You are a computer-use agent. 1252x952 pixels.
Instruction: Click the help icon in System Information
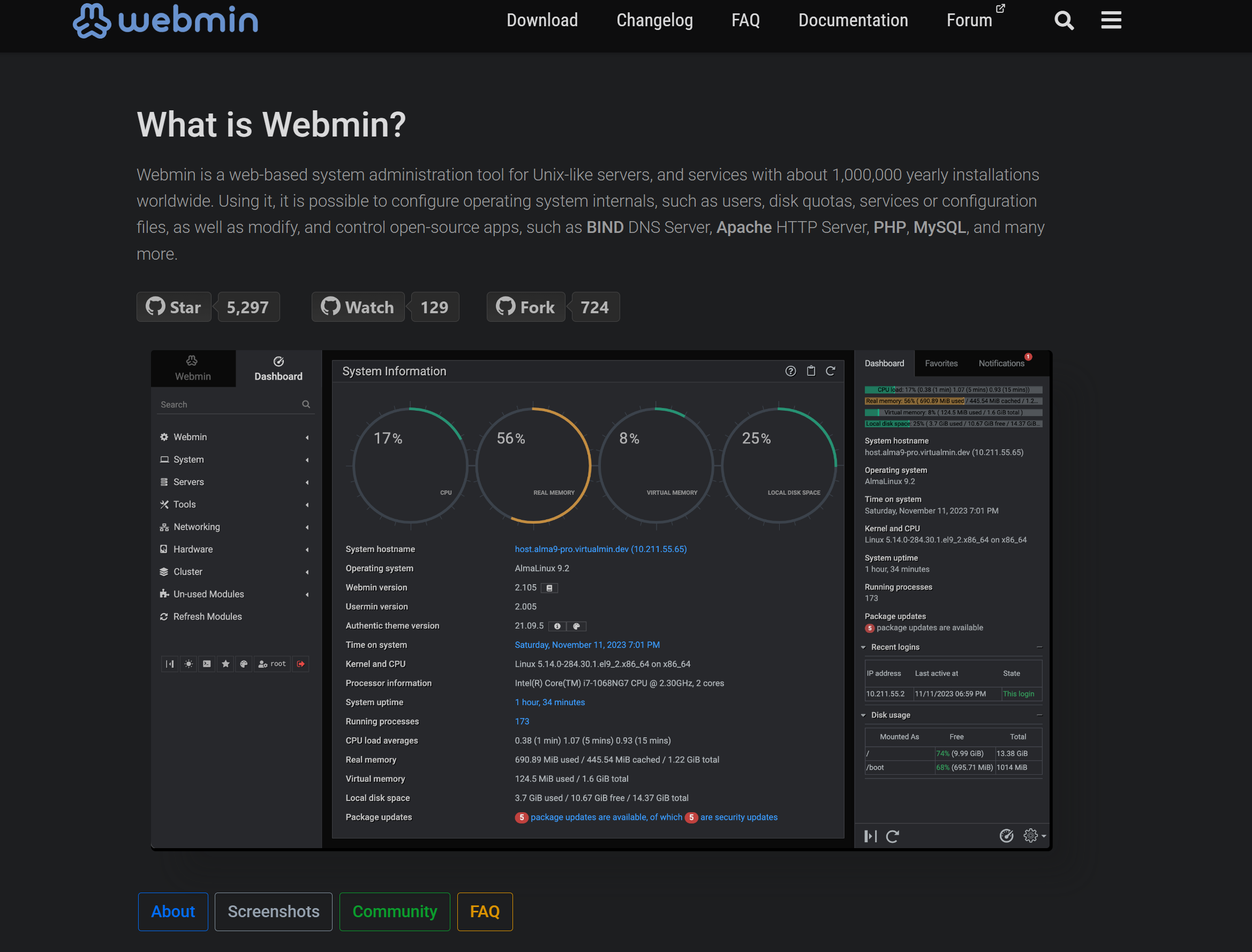[790, 371]
